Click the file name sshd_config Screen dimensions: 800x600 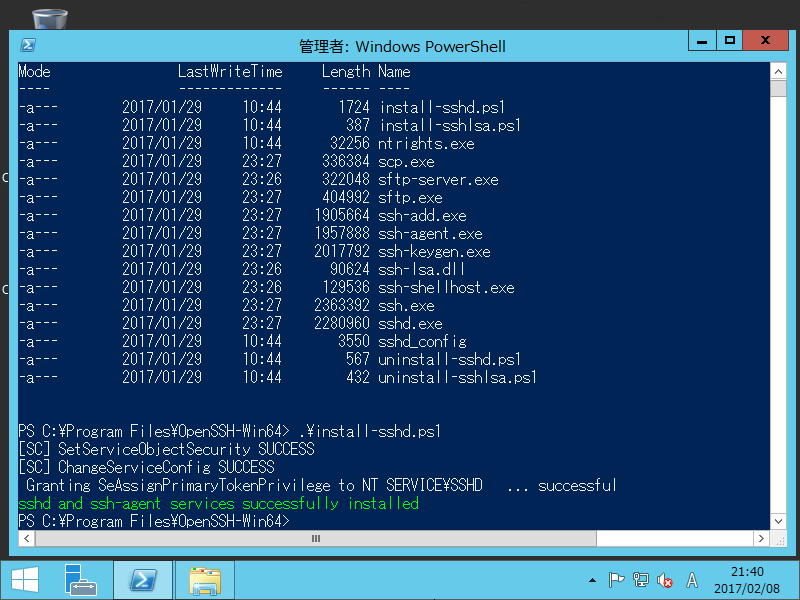(422, 341)
